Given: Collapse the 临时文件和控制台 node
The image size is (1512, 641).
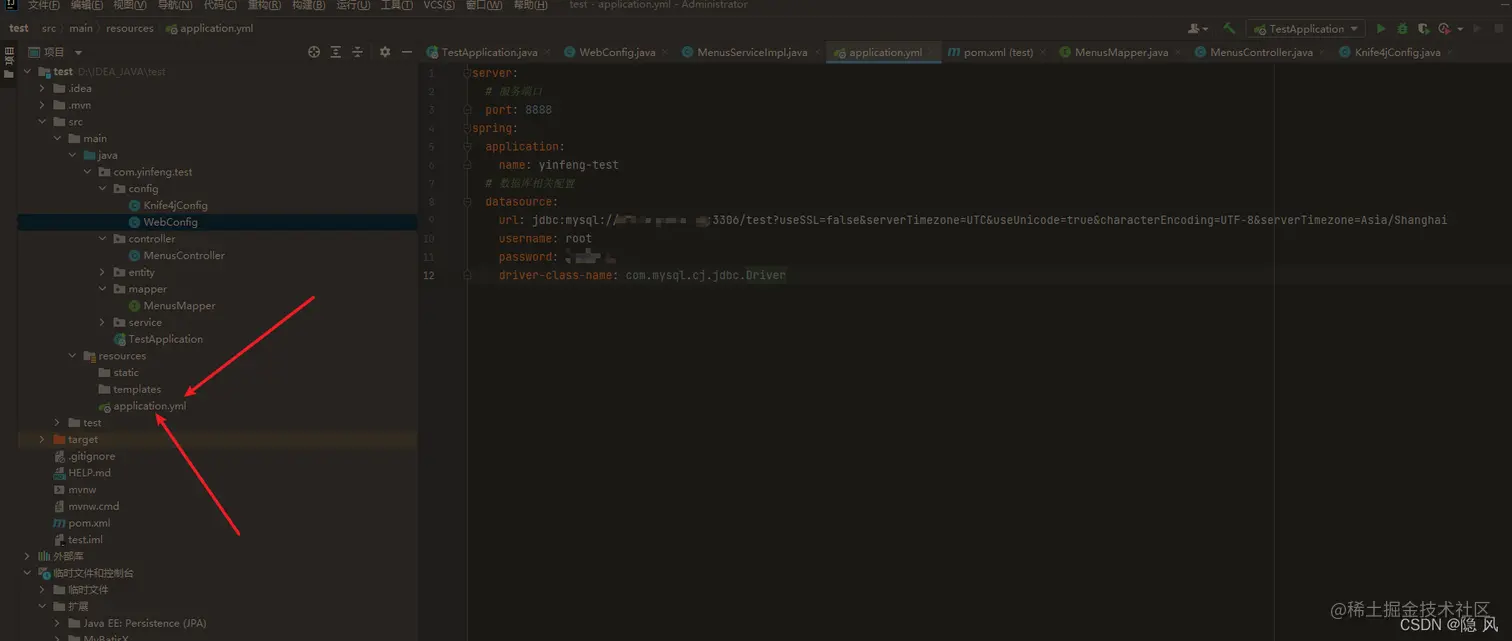Looking at the screenshot, I should (x=27, y=573).
